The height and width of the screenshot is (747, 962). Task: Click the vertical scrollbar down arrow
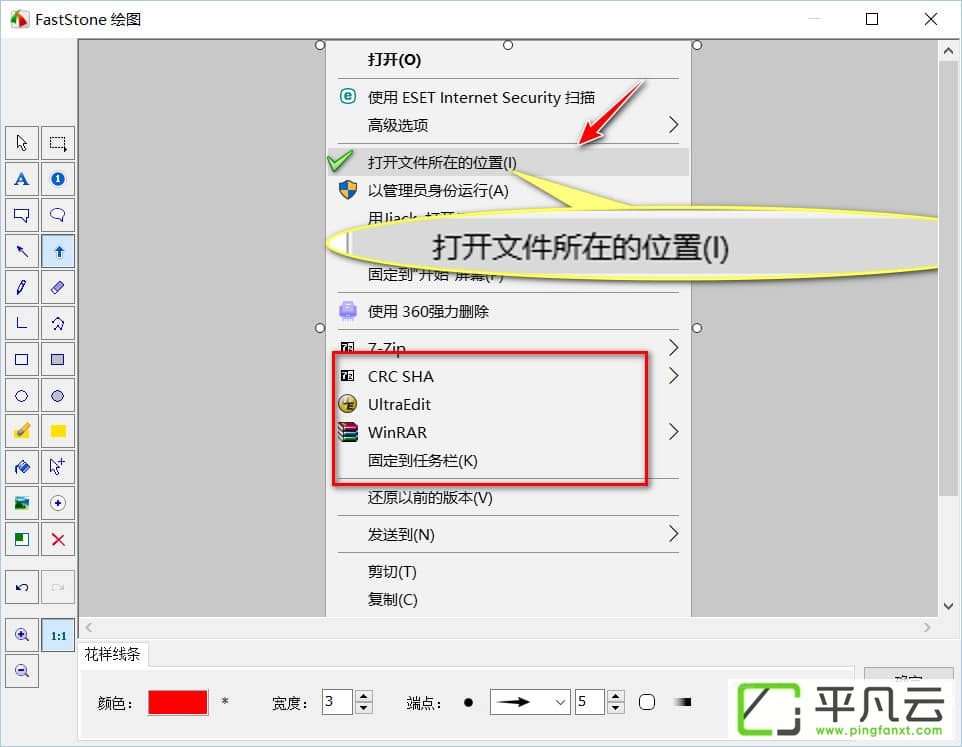[948, 606]
